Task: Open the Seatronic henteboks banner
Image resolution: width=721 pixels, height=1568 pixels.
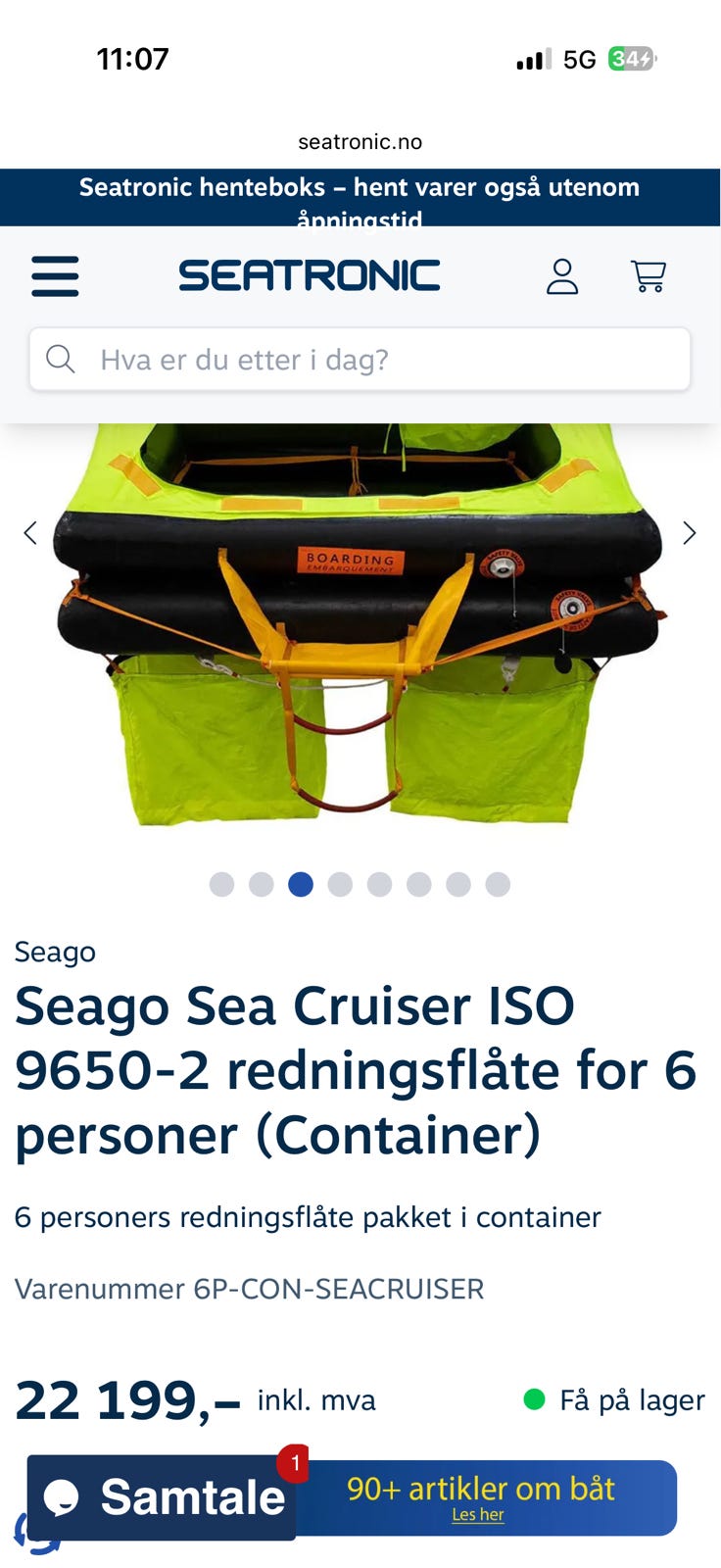Action: point(360,198)
